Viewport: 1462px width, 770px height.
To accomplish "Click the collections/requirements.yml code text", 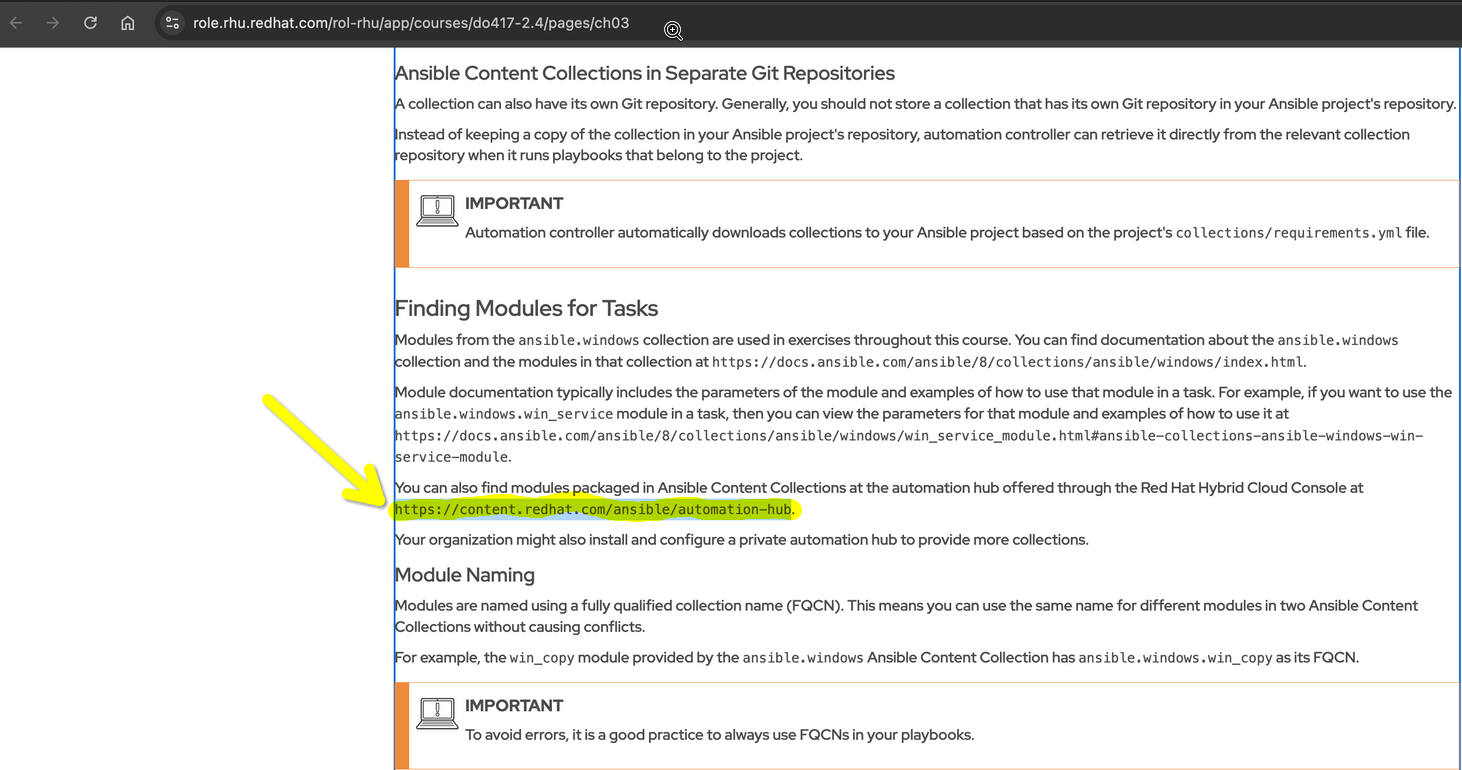I will [1288, 233].
